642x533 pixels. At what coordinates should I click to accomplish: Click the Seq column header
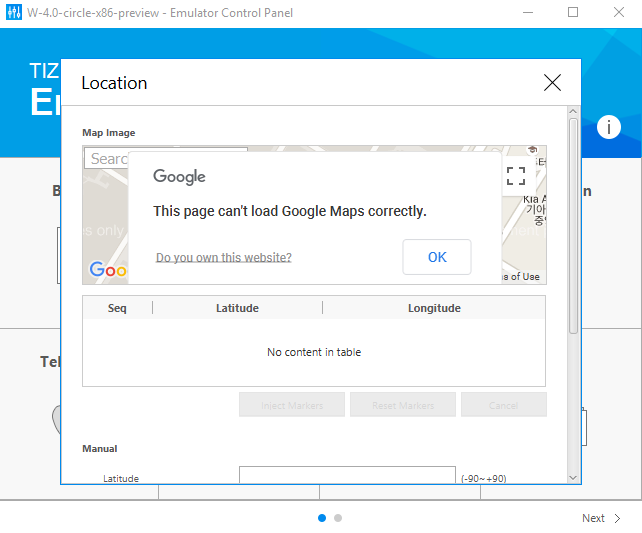117,308
